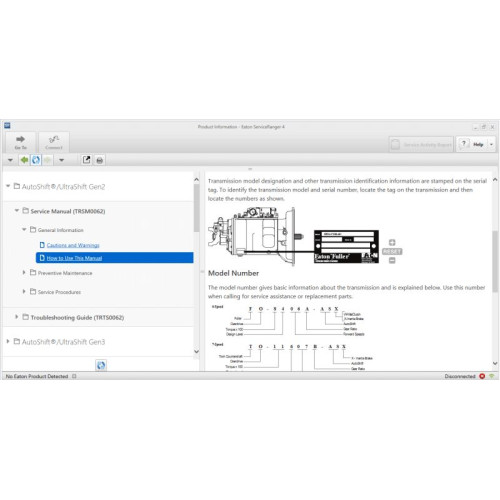The height and width of the screenshot is (500, 500).
Task: Open the Help dropdown arrow
Action: pyautogui.click(x=491, y=144)
